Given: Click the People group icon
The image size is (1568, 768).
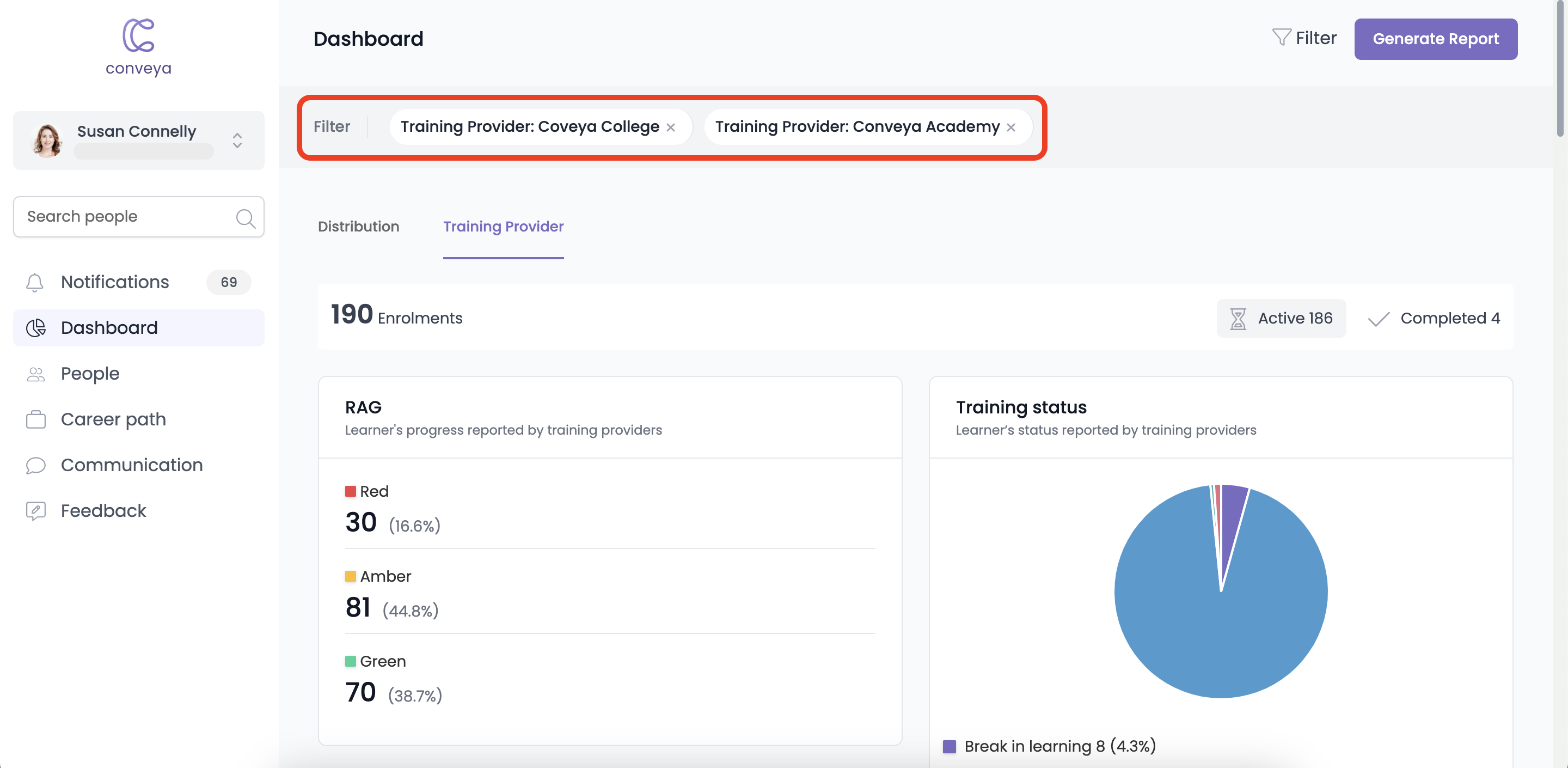Looking at the screenshot, I should pyautogui.click(x=36, y=374).
